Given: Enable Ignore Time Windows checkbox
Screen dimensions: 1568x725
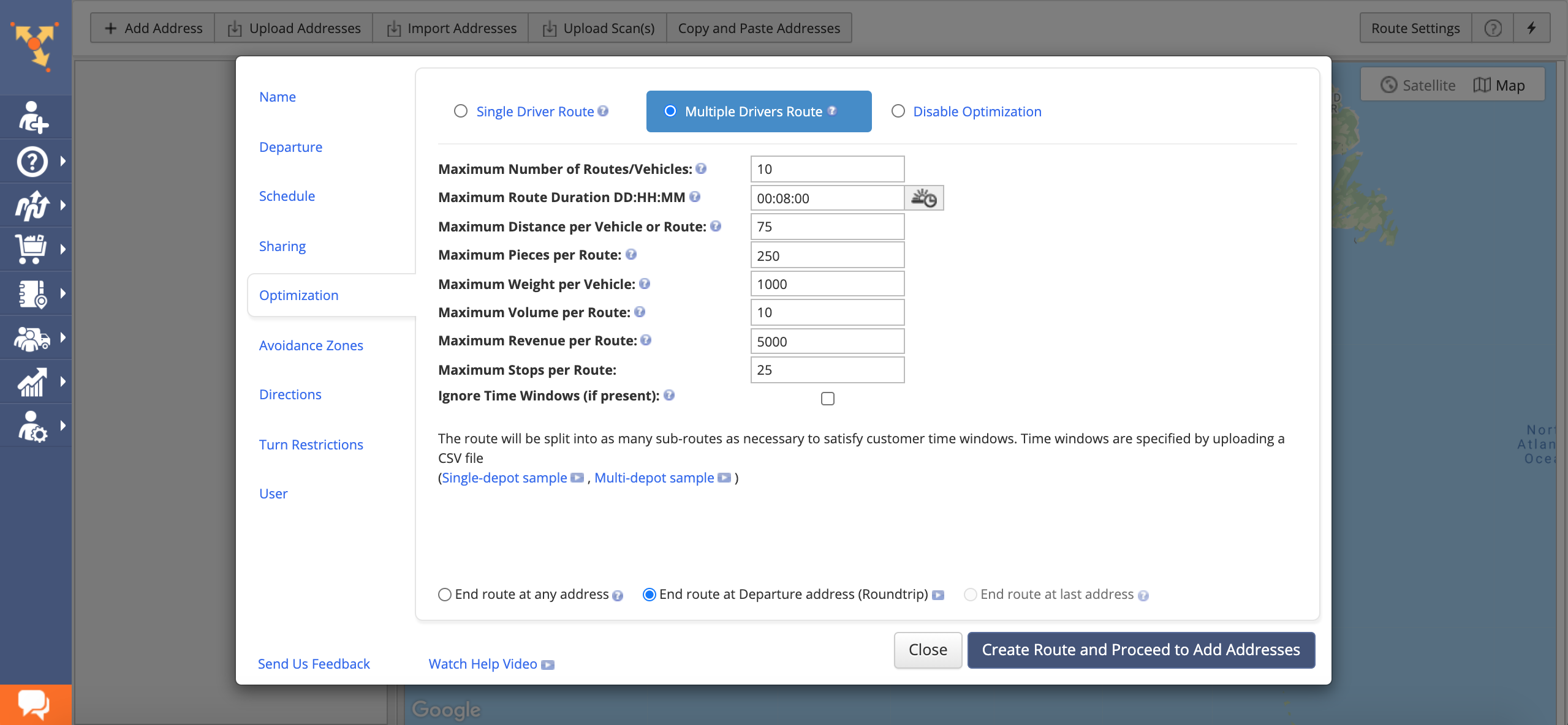Looking at the screenshot, I should (828, 398).
